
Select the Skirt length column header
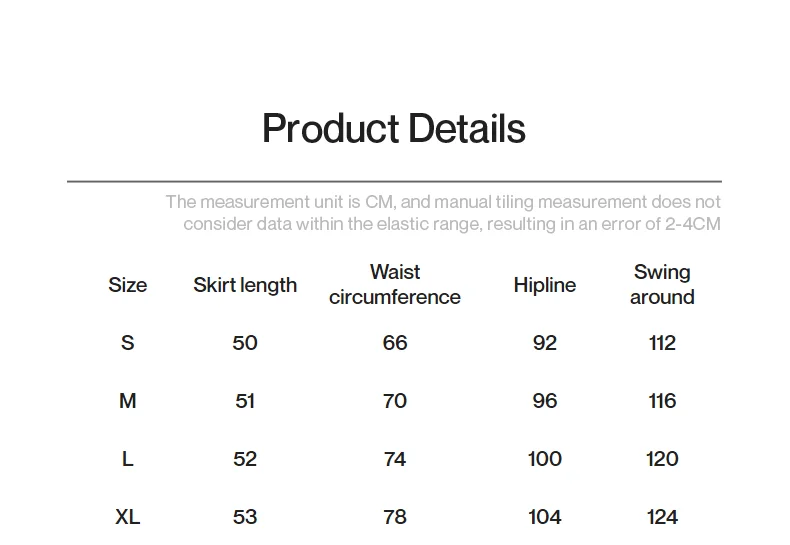point(245,285)
